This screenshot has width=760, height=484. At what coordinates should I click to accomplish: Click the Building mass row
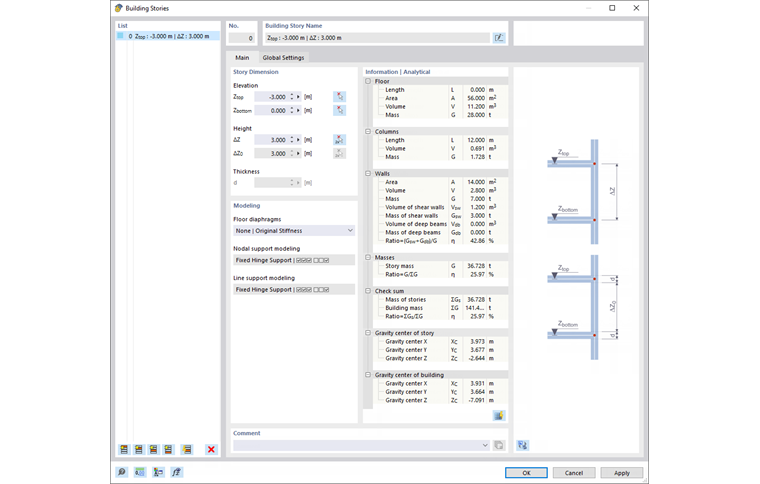point(441,308)
